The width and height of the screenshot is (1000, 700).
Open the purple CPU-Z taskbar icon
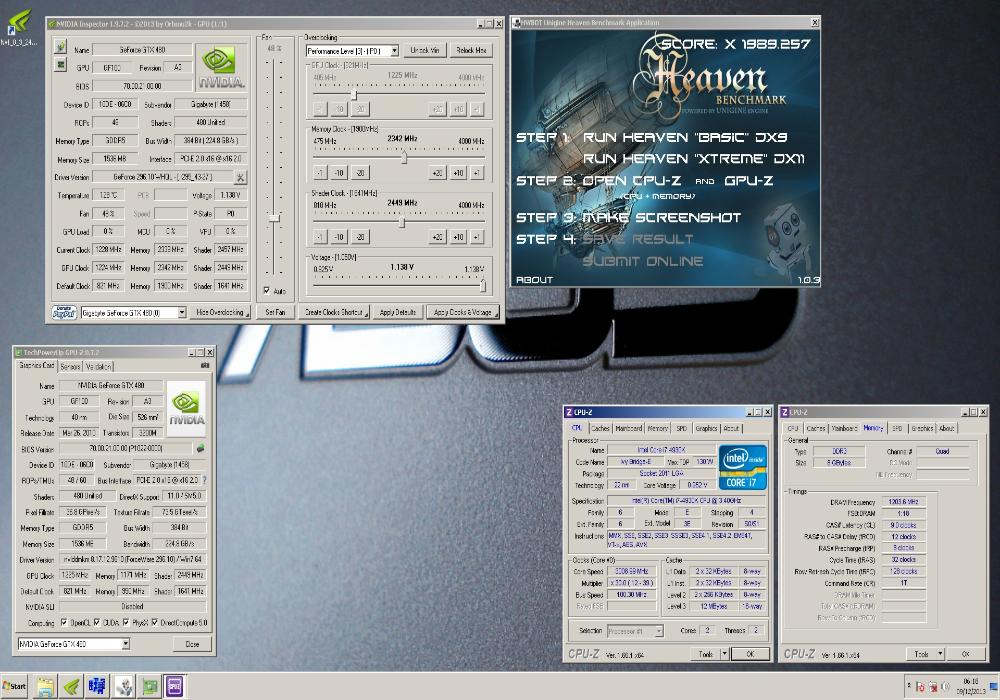click(175, 686)
